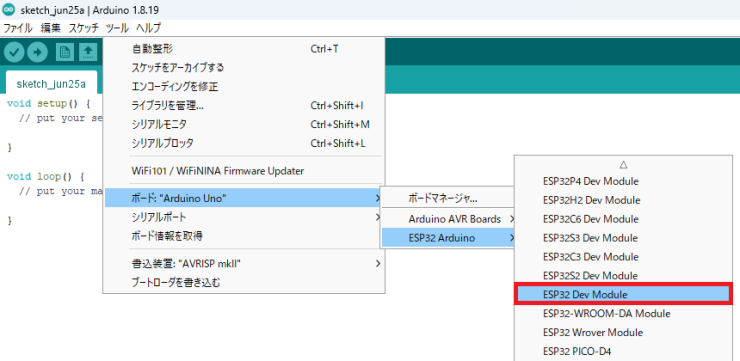
Task: Expand the シリアルポート submenu arrow
Action: click(378, 218)
